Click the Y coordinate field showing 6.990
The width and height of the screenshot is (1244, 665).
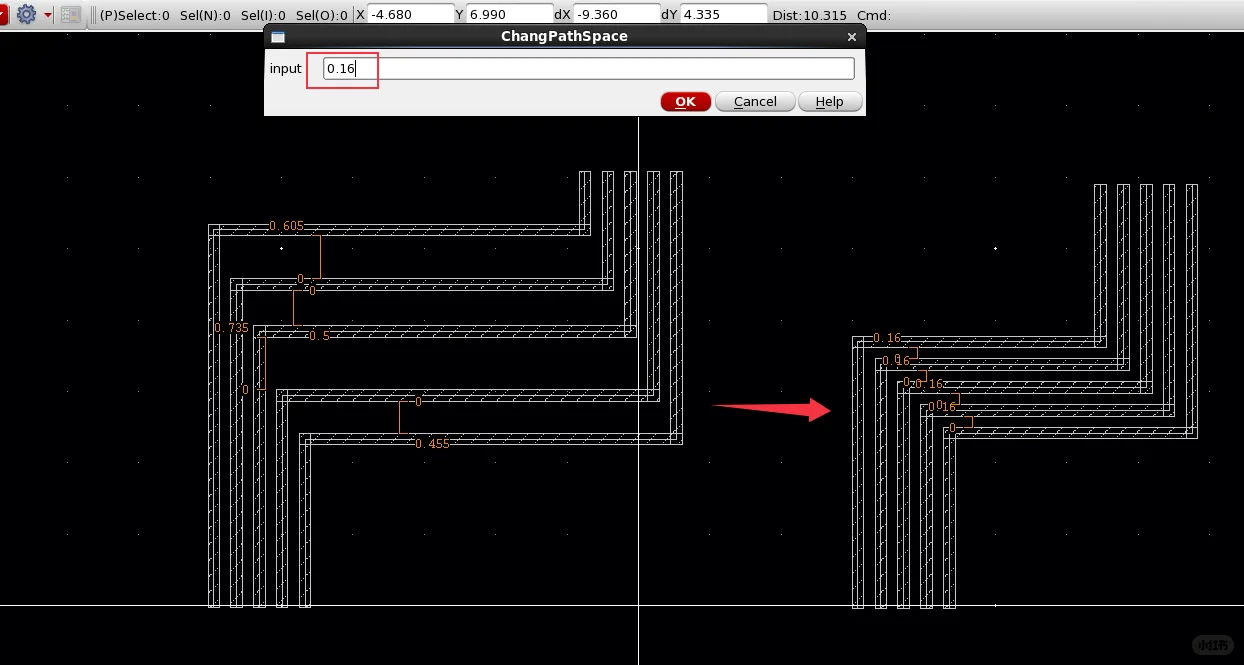pos(509,14)
